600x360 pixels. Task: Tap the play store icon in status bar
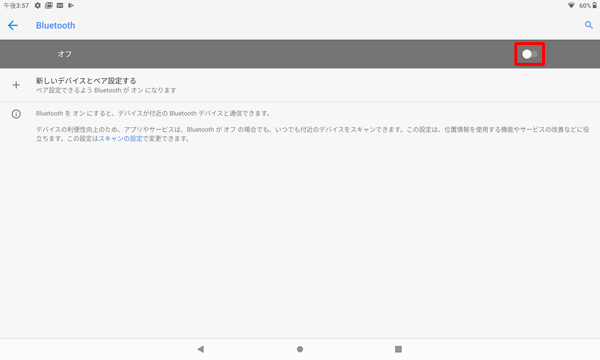click(71, 5)
